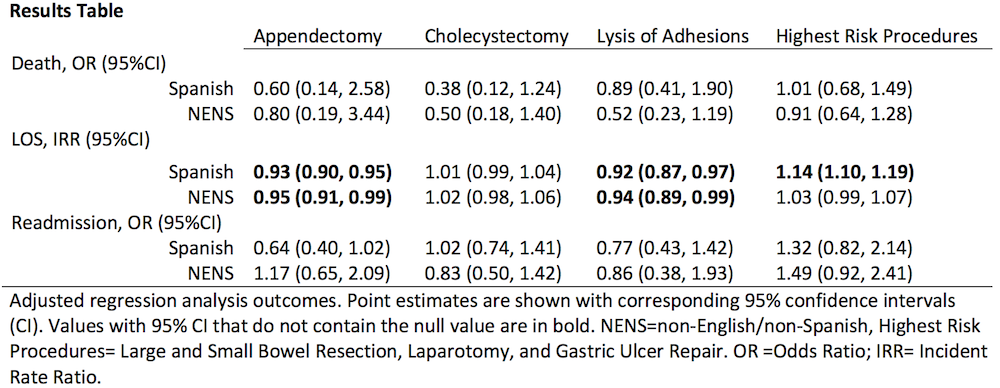Select the Cholecystectomy column header

[497, 36]
